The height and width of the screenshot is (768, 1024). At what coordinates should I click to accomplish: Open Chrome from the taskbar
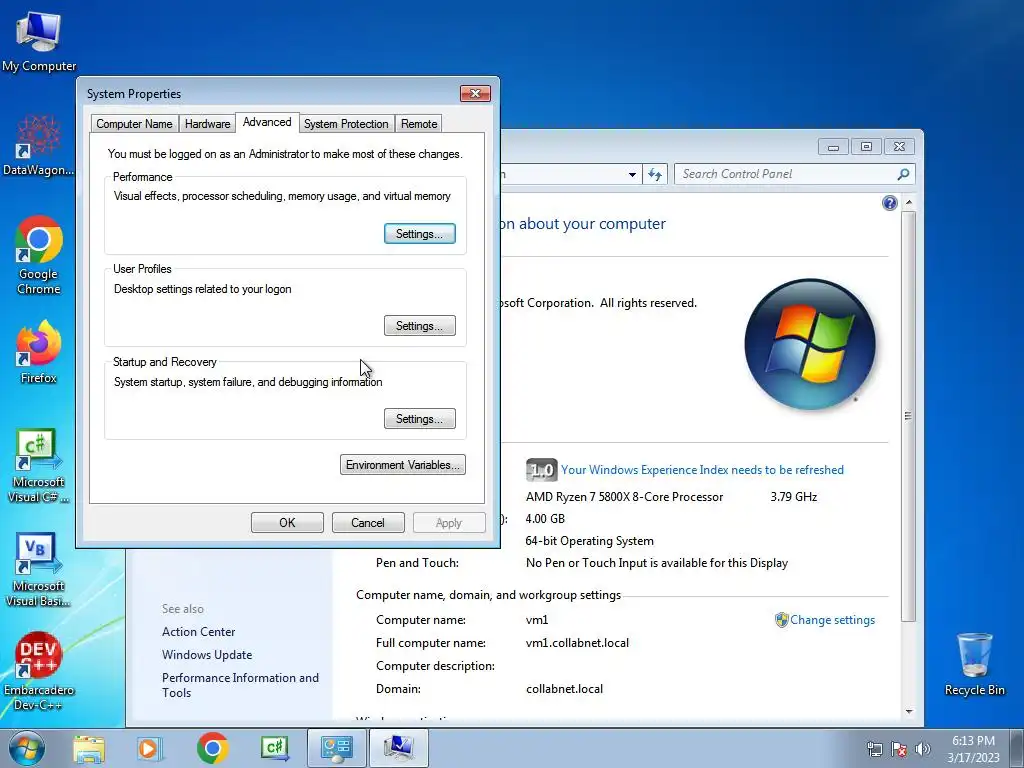point(212,748)
